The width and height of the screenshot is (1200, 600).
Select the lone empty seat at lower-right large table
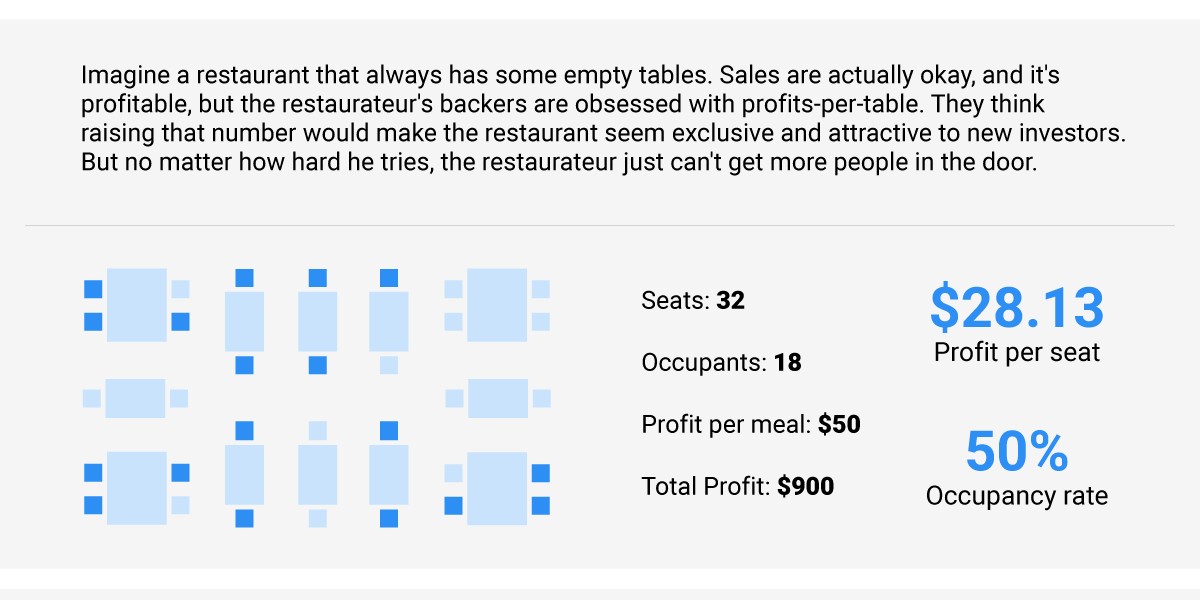pos(453,473)
